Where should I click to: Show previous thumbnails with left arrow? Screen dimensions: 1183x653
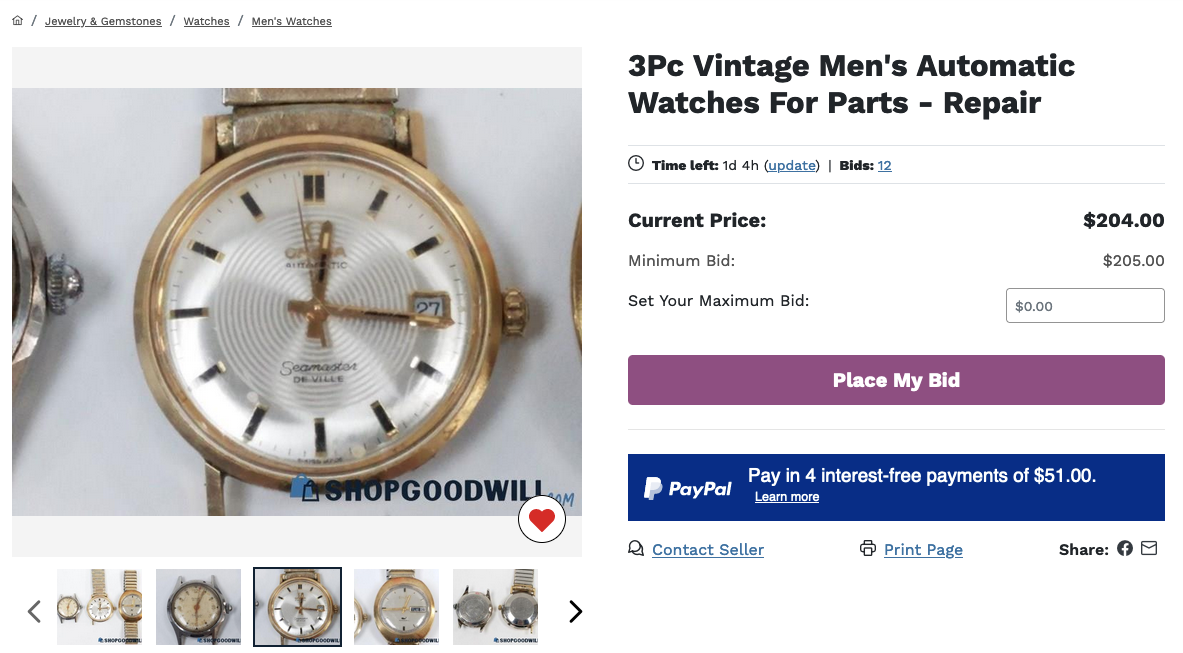click(x=34, y=611)
